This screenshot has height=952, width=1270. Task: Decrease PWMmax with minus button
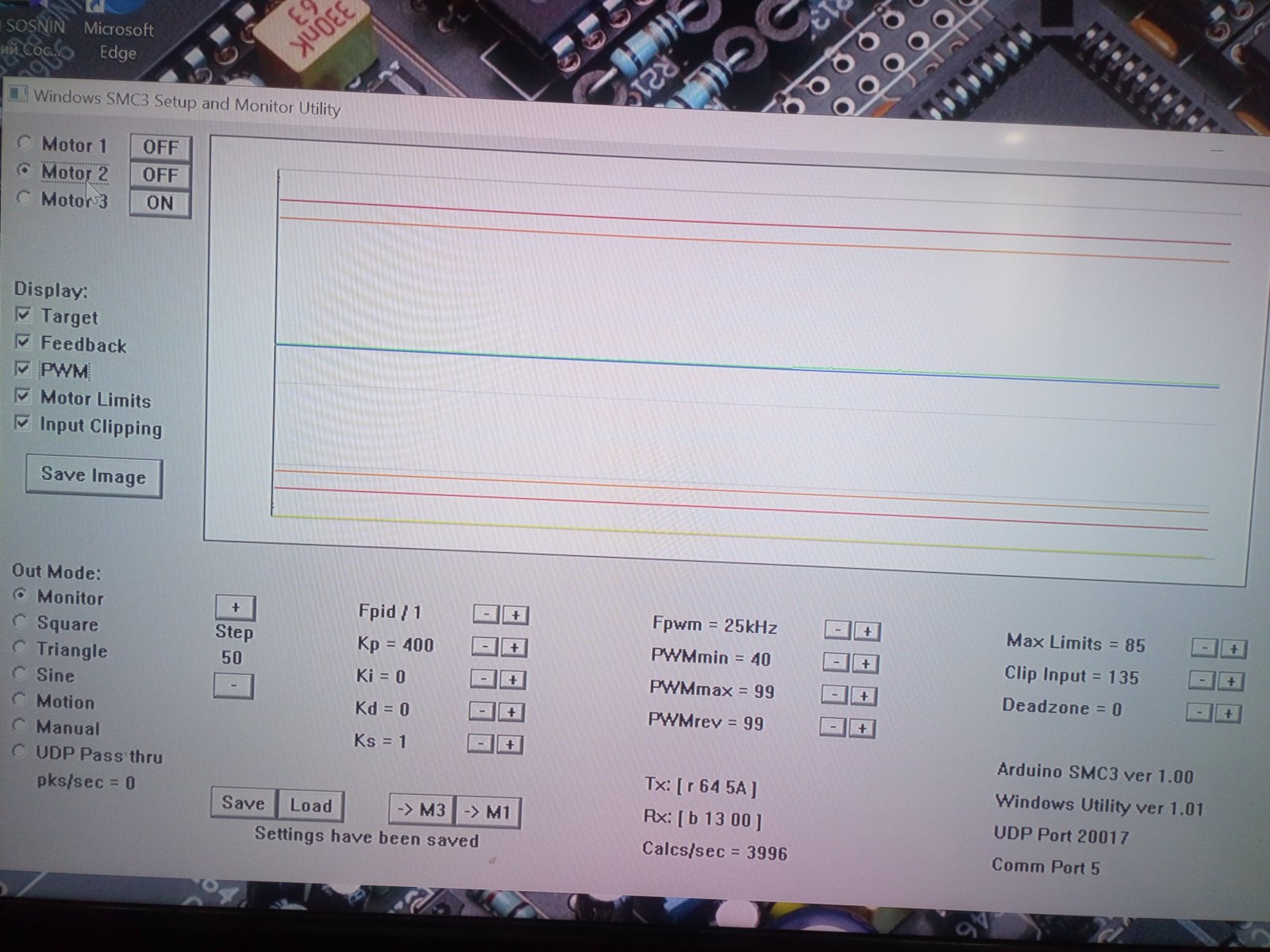click(834, 695)
